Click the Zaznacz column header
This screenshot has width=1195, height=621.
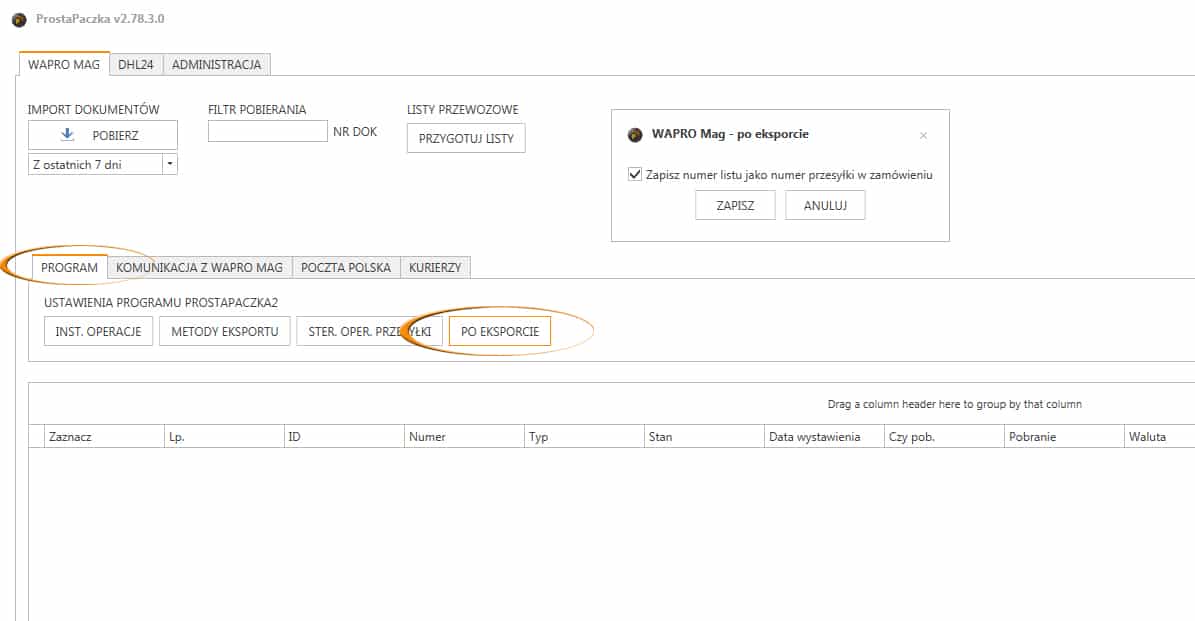coord(104,437)
